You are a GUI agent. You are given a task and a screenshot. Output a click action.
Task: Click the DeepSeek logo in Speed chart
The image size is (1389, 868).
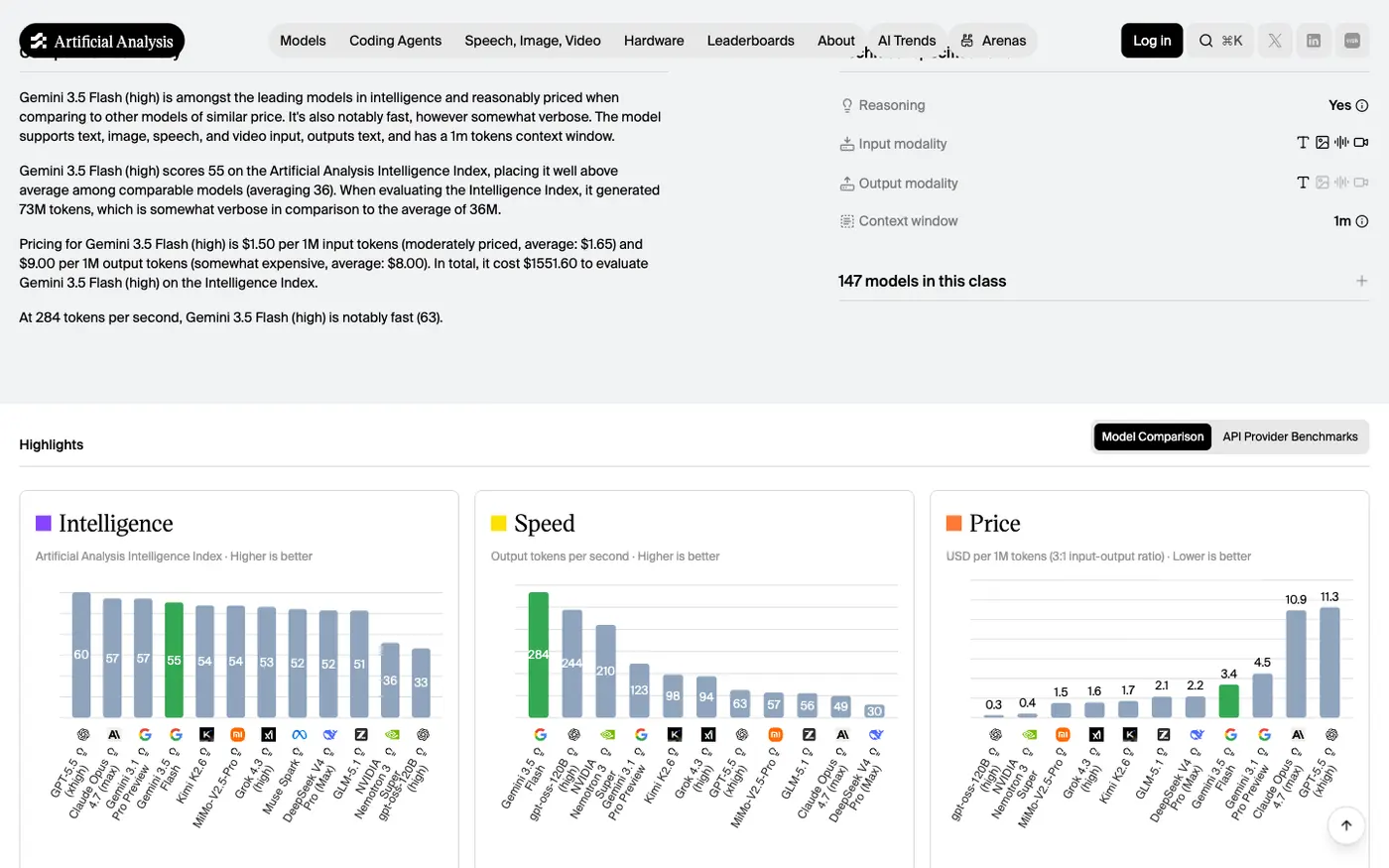876,735
